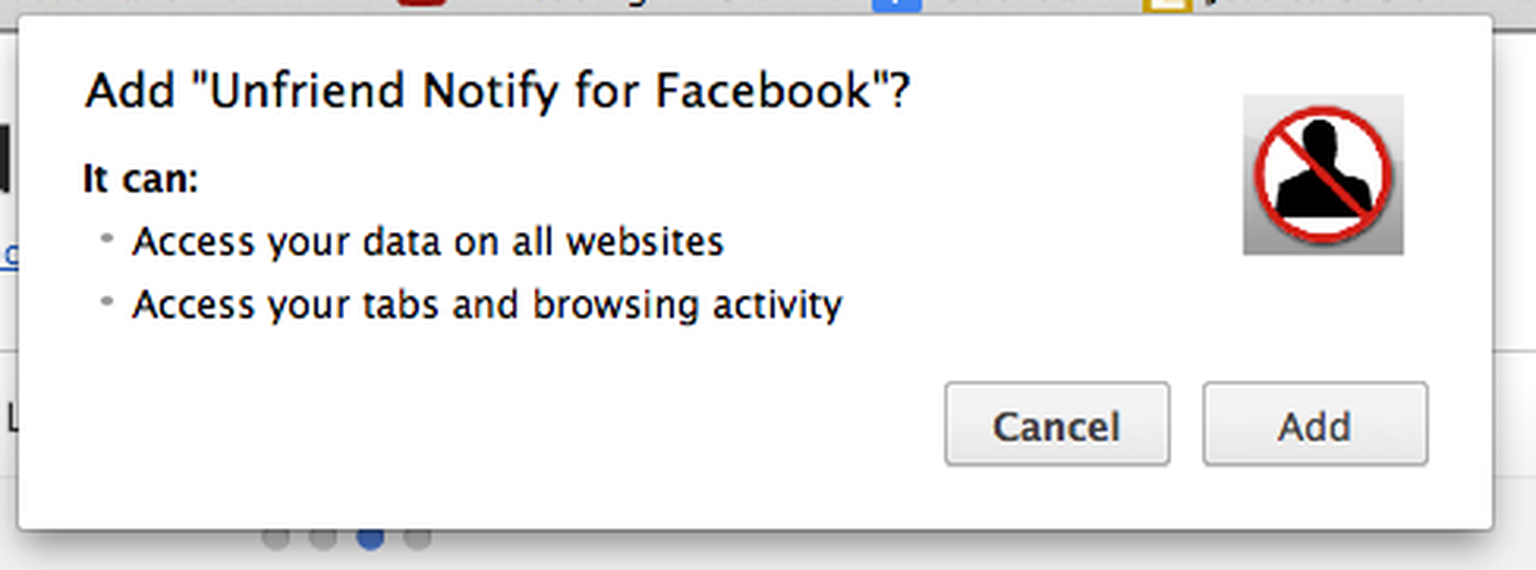This screenshot has height=570, width=1536.
Task: Select the second gray carousel dot
Action: click(x=323, y=538)
